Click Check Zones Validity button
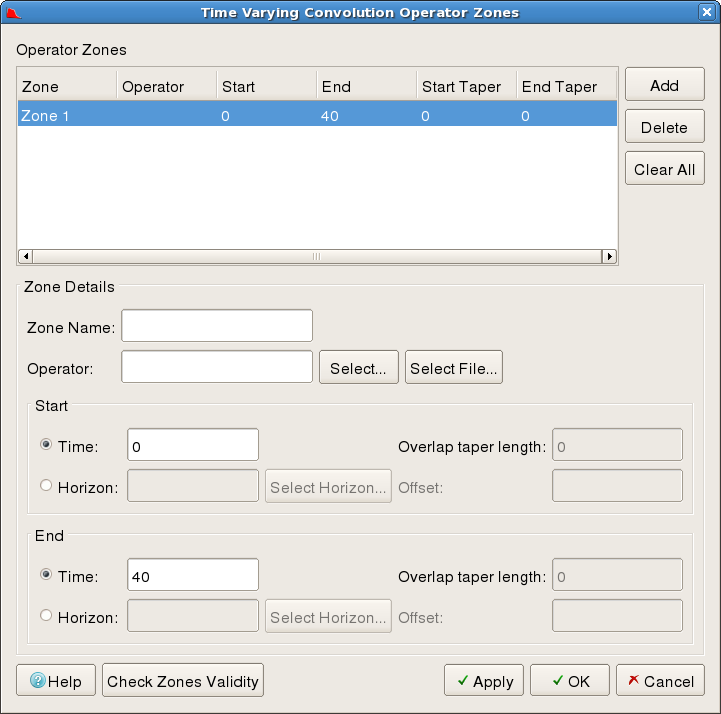 pos(183,681)
